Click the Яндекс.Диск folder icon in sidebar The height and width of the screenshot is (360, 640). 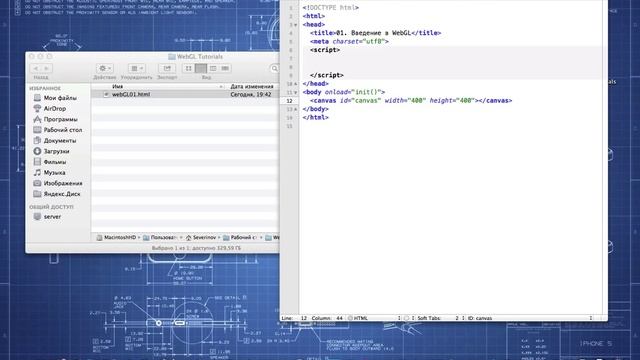(37, 194)
